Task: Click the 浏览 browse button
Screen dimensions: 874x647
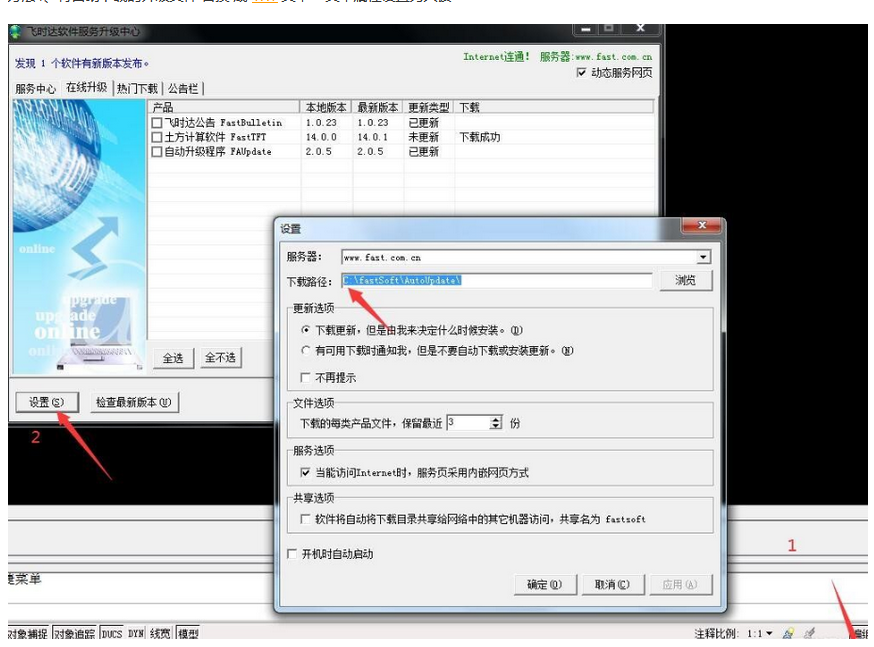Action: (686, 280)
